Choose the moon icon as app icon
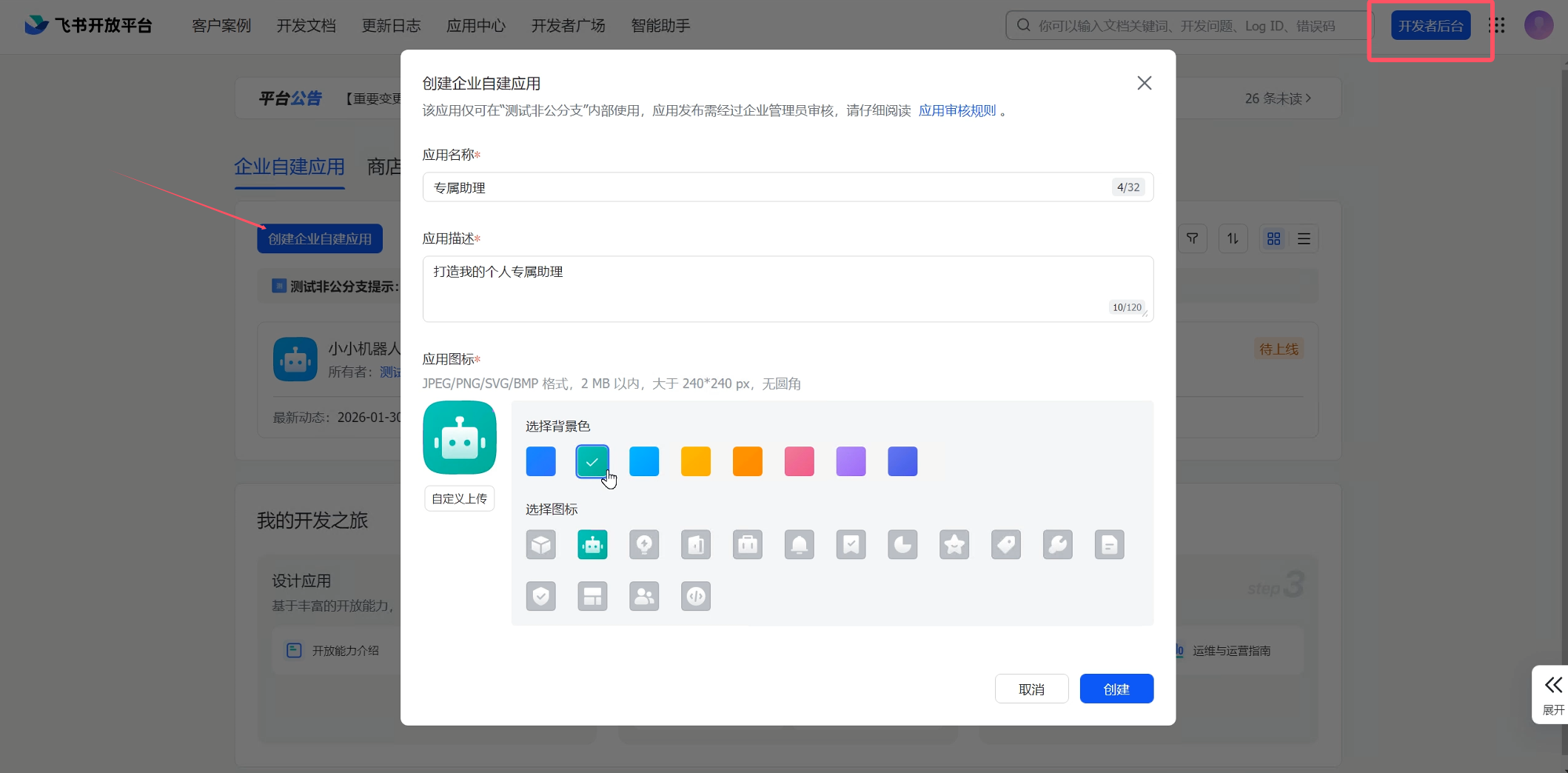This screenshot has width=1568, height=773. pyautogui.click(x=902, y=544)
